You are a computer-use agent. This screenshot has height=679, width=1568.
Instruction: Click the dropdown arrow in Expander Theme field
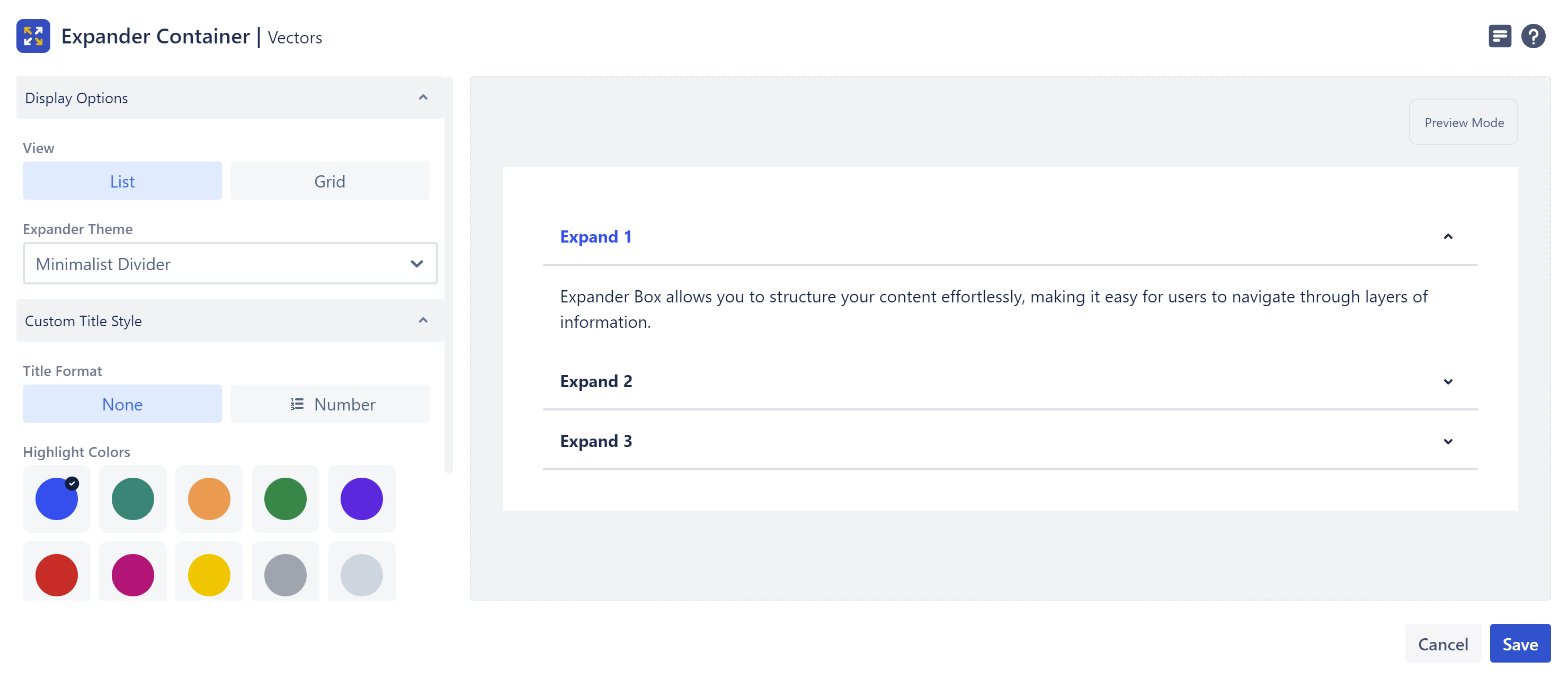tap(416, 263)
